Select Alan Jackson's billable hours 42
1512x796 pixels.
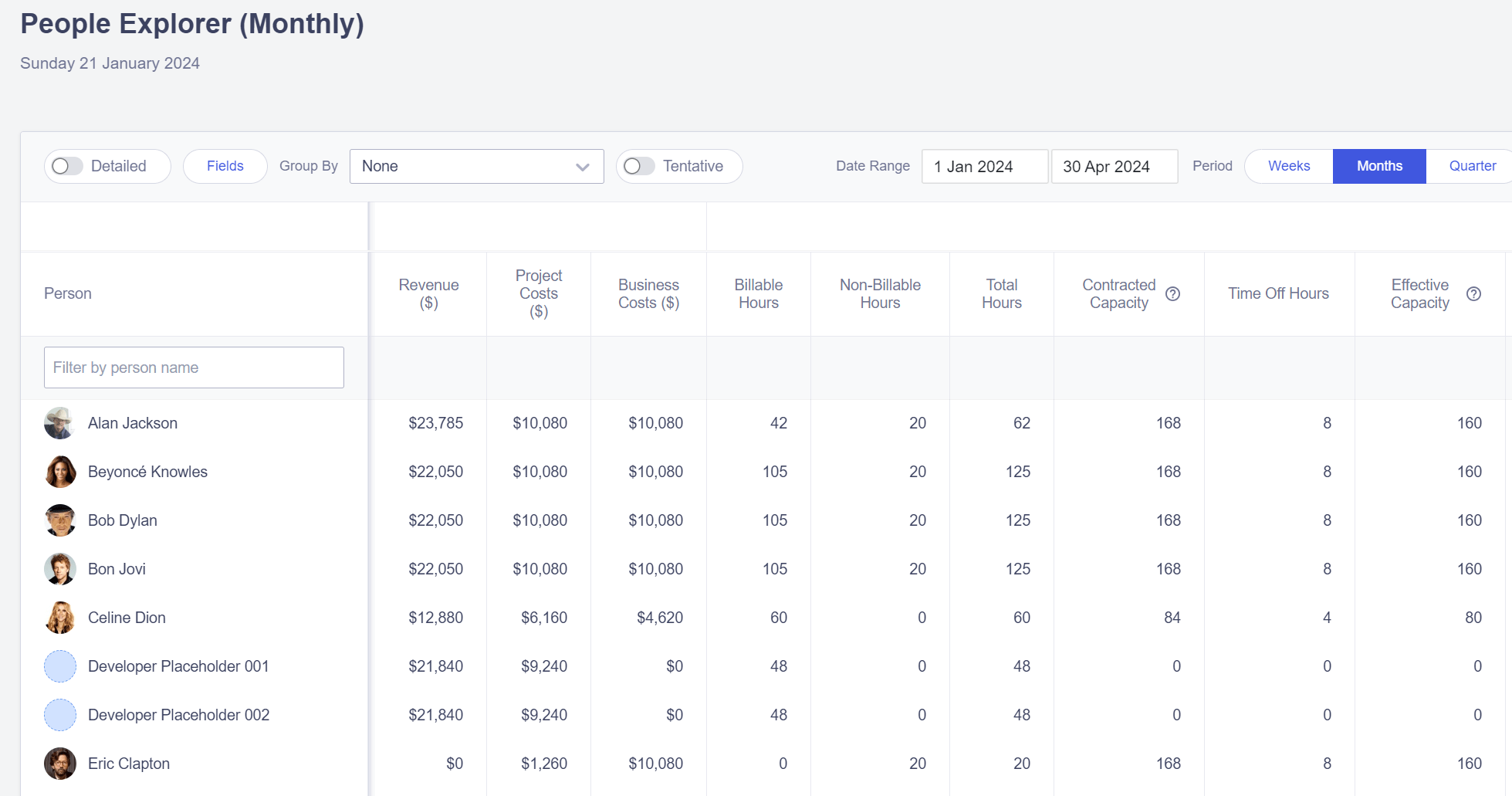779,423
